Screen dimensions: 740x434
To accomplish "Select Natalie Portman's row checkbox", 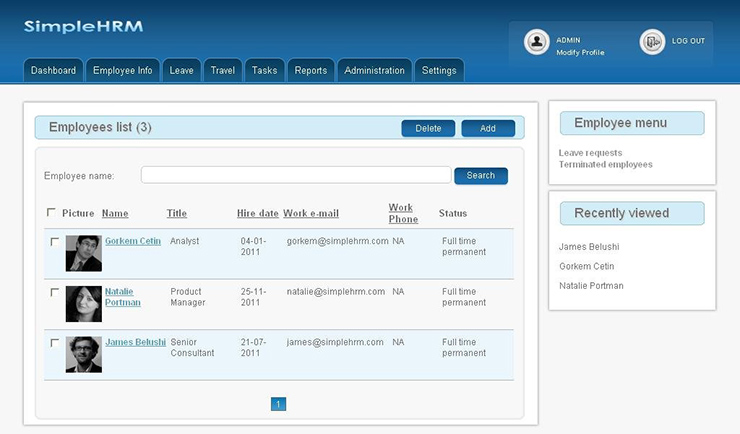I will (54, 292).
